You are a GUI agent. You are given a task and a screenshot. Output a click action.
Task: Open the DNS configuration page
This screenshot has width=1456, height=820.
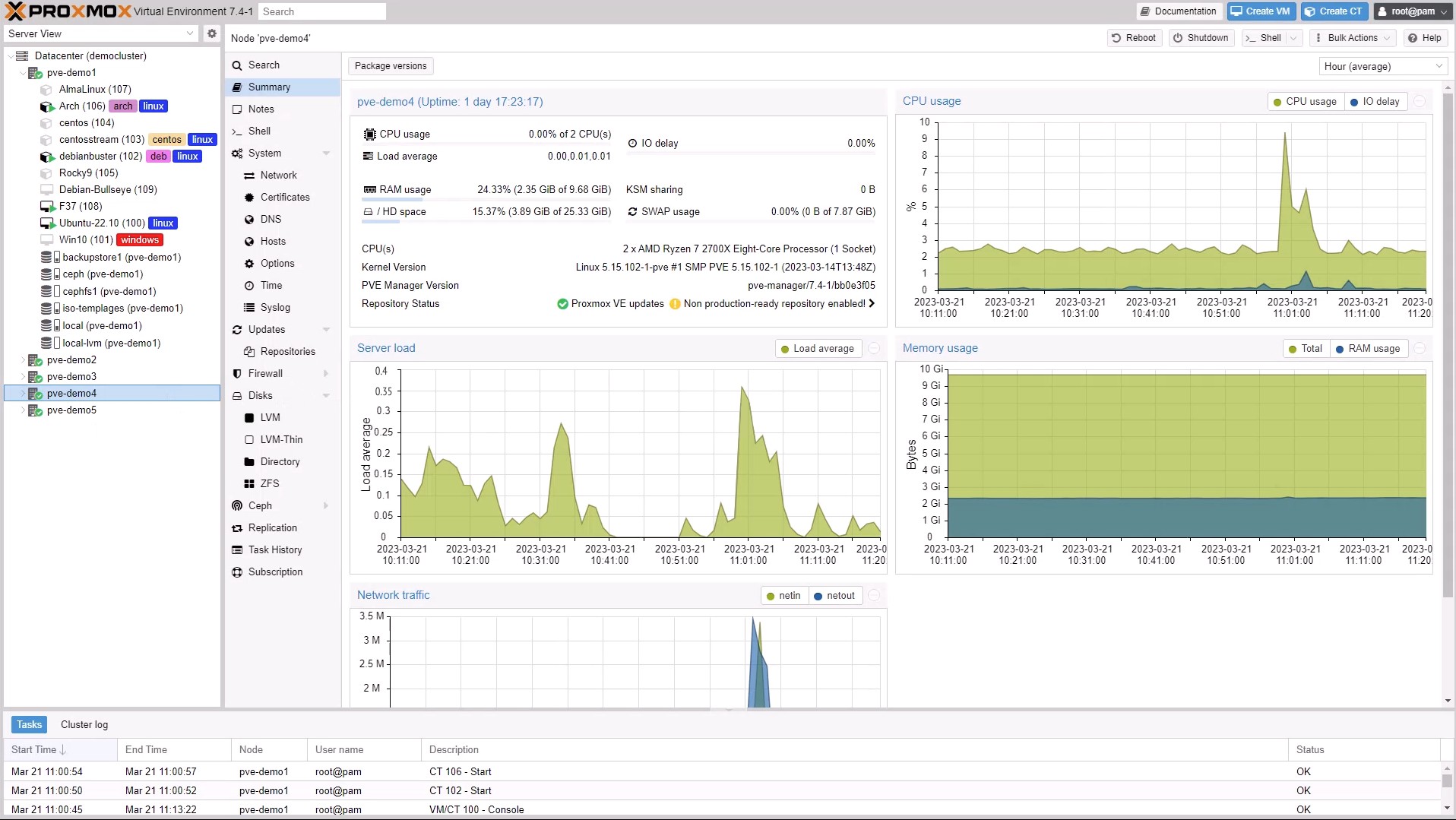(x=269, y=219)
